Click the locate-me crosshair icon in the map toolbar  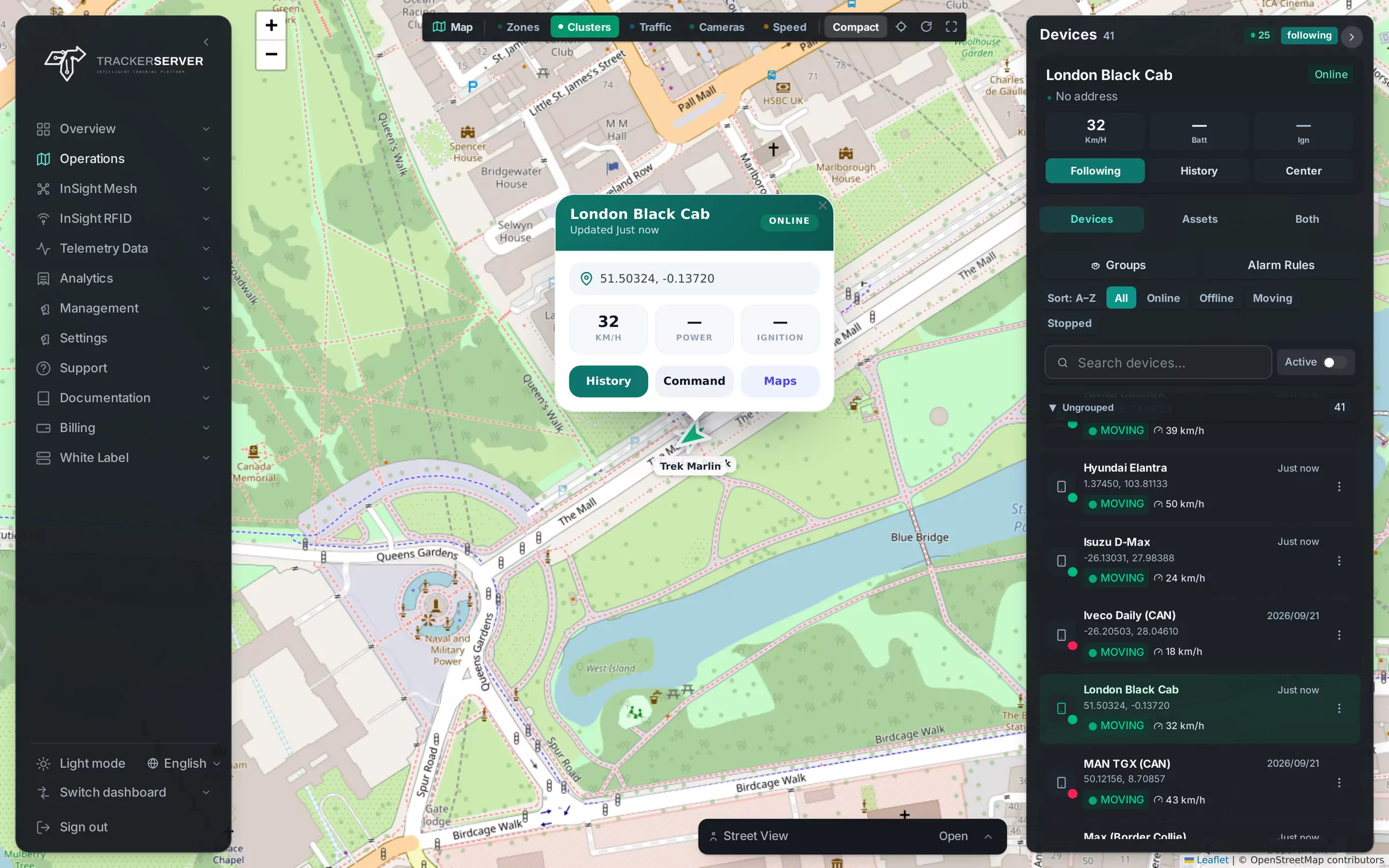(x=901, y=27)
